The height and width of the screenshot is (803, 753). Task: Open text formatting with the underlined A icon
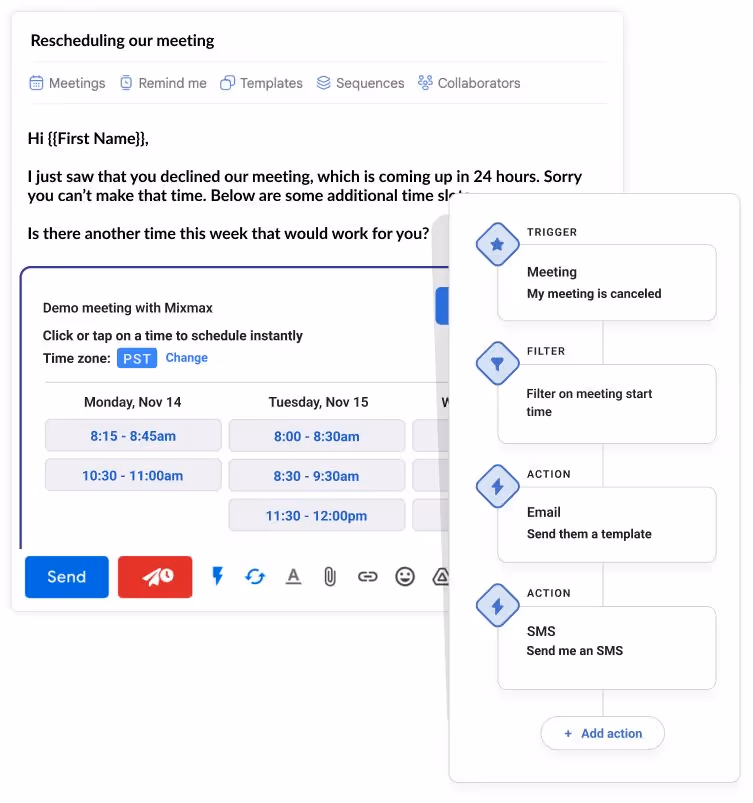[x=294, y=577]
